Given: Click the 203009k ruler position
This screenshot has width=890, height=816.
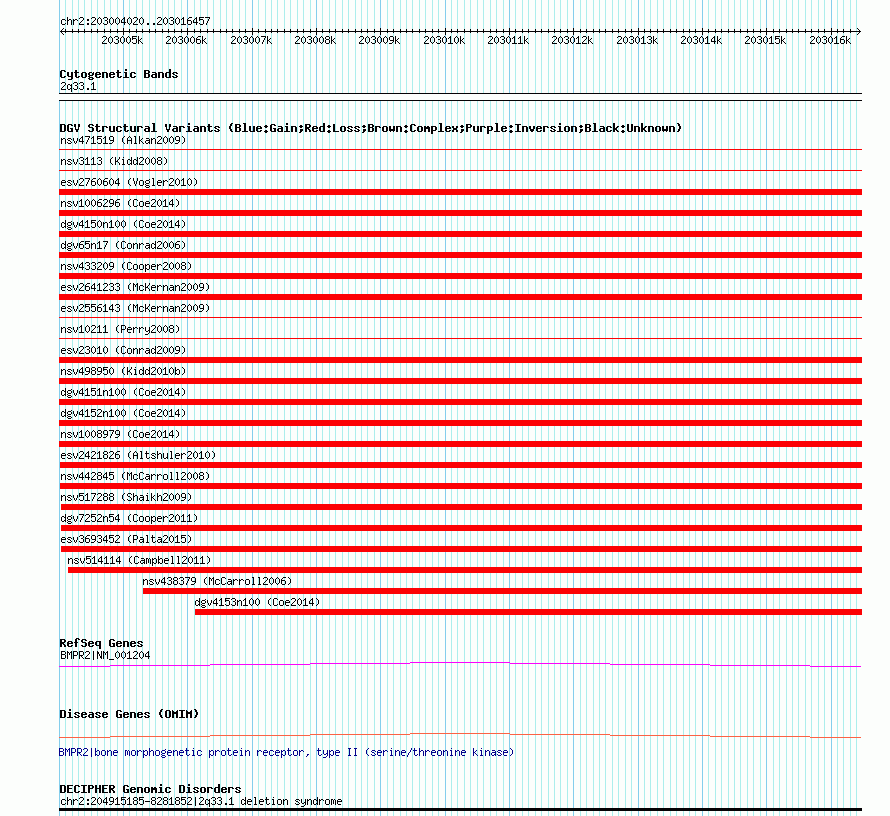Looking at the screenshot, I should (x=379, y=40).
